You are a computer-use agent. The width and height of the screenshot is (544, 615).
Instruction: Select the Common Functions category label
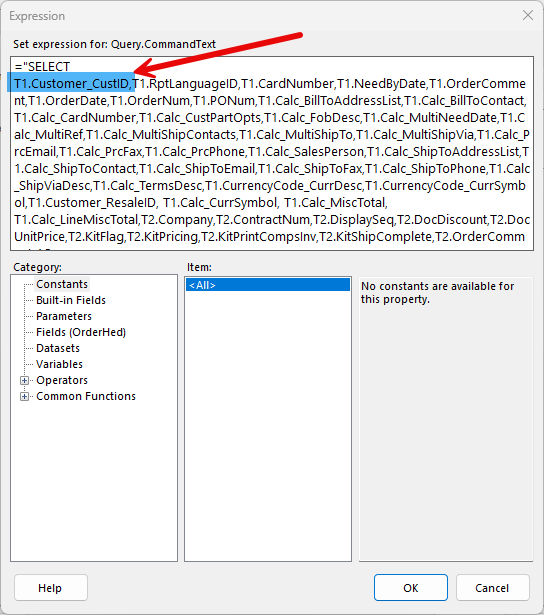click(x=86, y=397)
